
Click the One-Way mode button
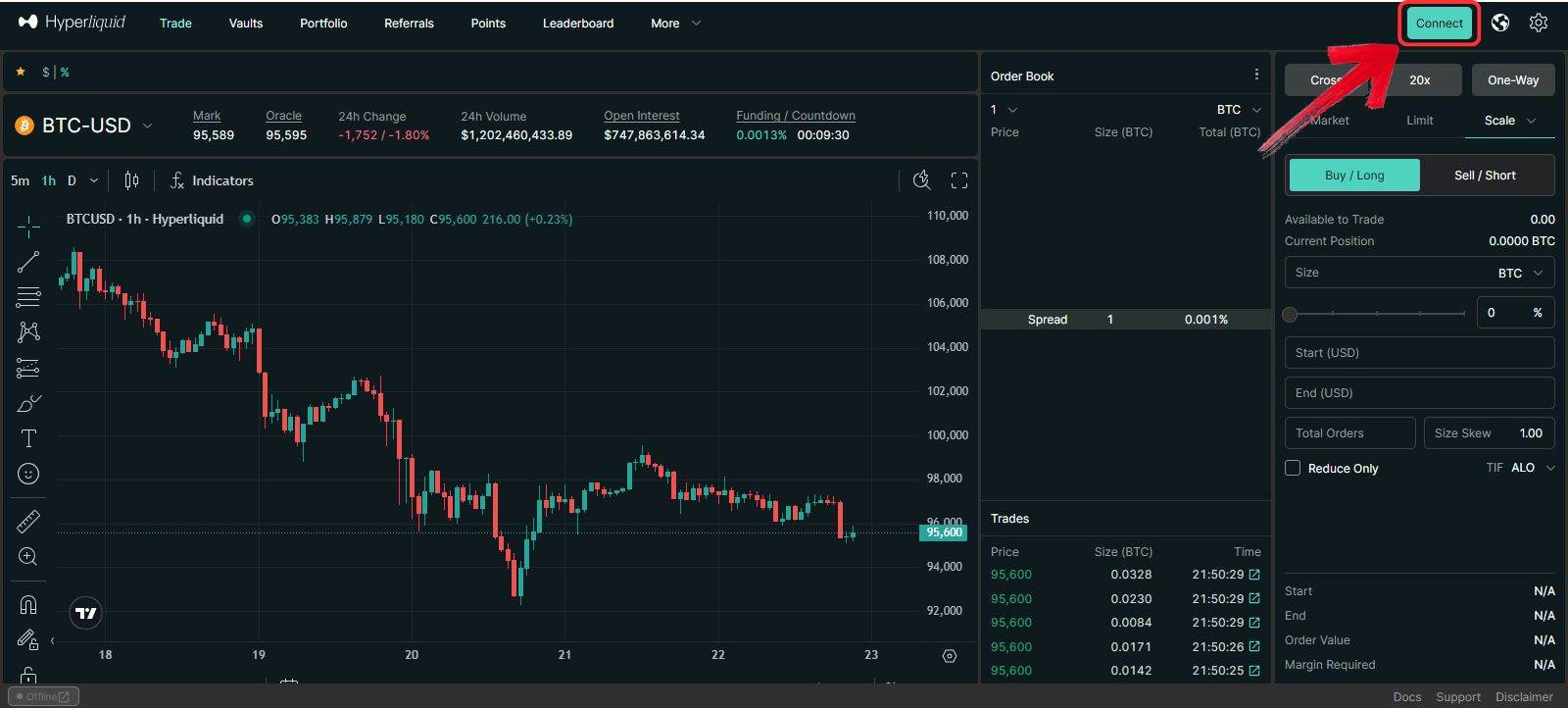(x=1513, y=79)
